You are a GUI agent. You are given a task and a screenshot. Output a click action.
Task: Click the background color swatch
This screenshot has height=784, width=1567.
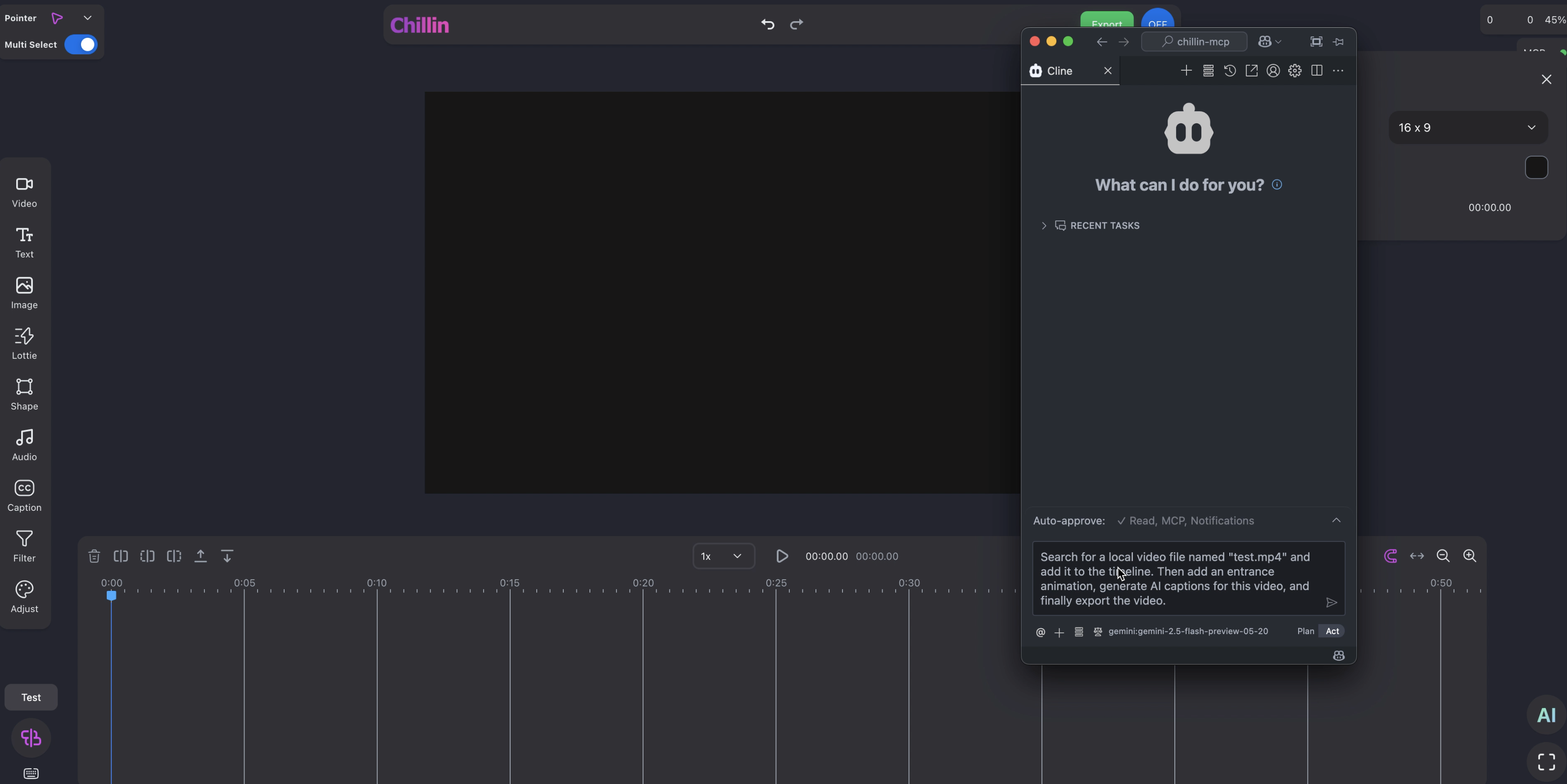point(1536,168)
